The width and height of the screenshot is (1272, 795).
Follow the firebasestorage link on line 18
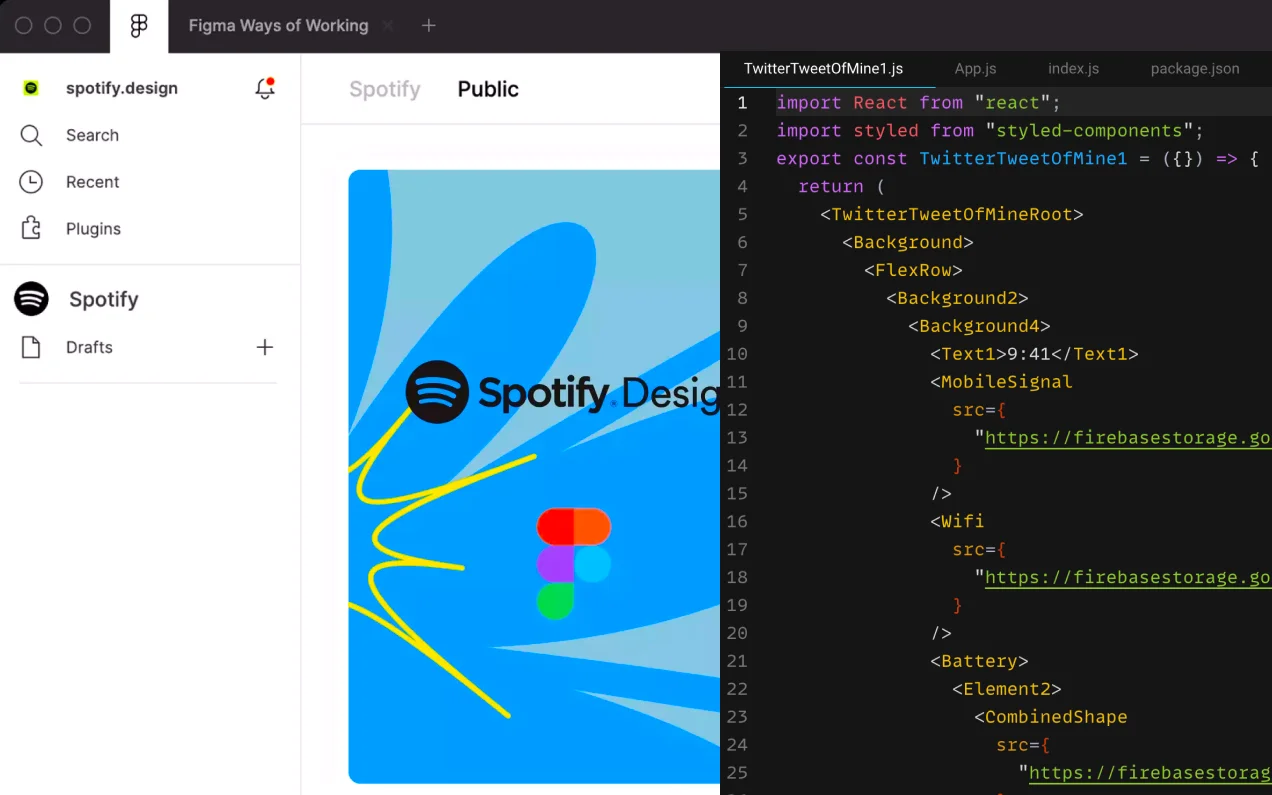point(1128,577)
